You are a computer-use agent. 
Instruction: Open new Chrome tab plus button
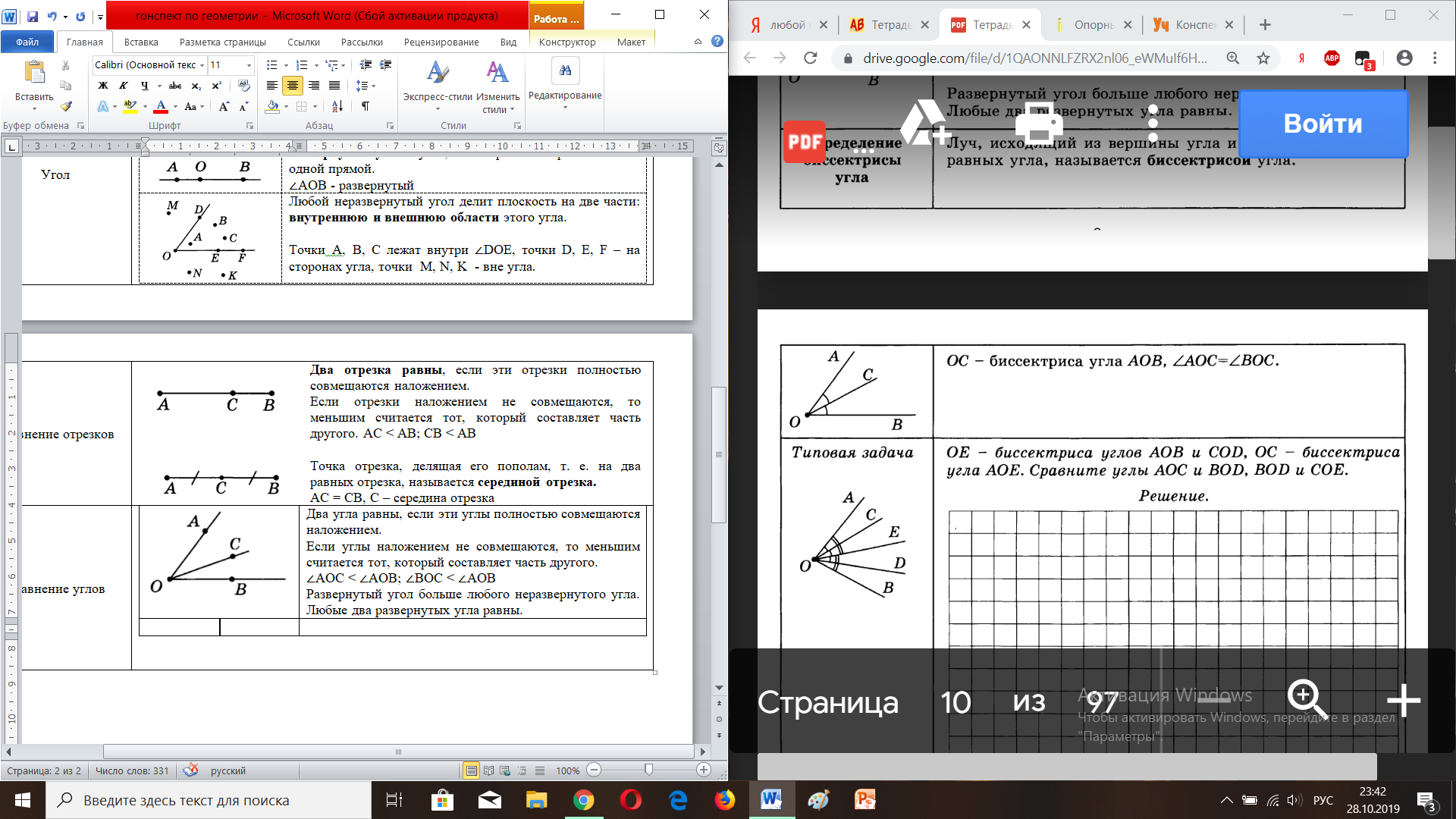point(1264,25)
